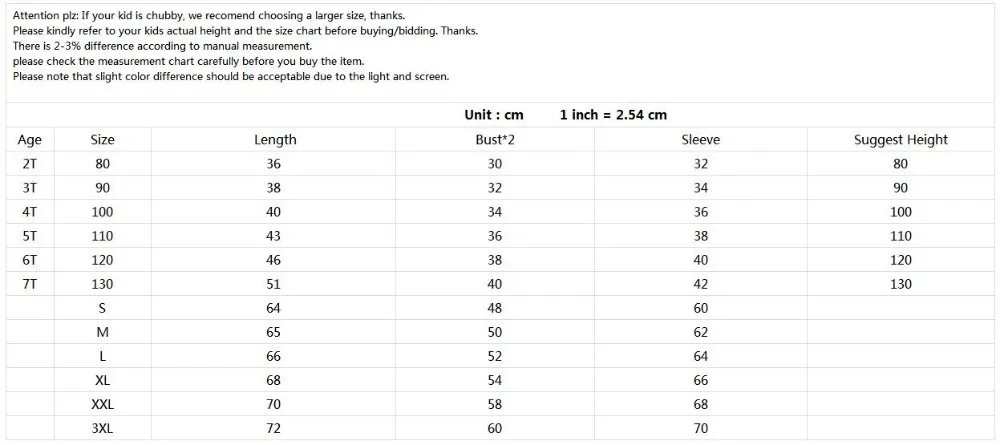
Task: Click the Age column header
Action: point(29,140)
